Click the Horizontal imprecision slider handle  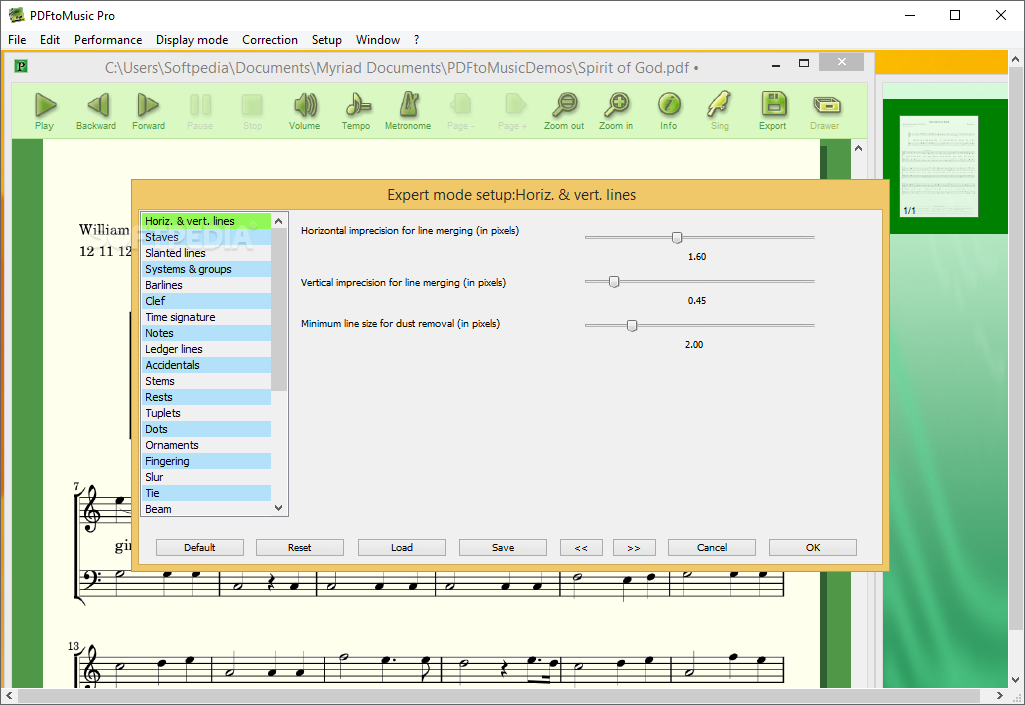coord(677,237)
